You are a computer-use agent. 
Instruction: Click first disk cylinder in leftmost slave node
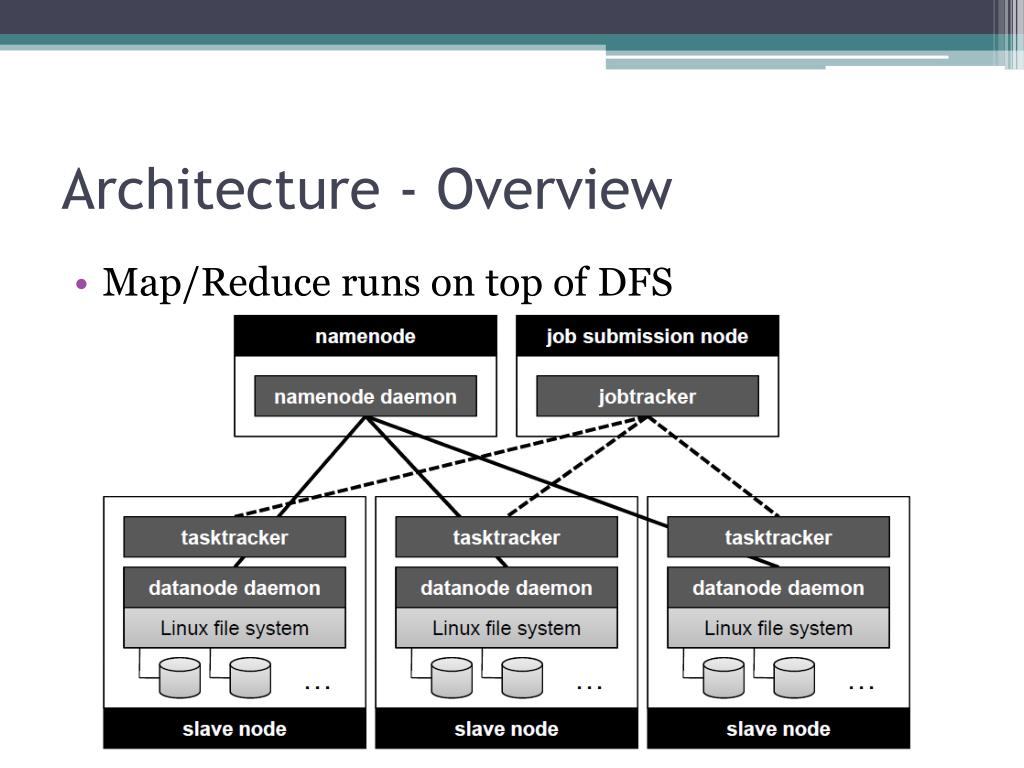click(180, 678)
